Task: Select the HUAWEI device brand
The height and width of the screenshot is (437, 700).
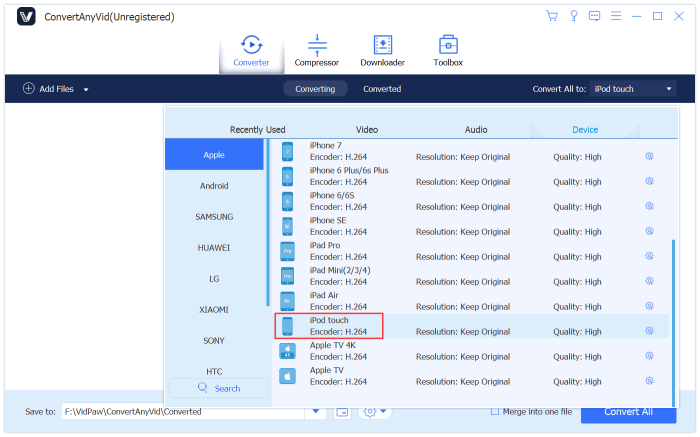Action: [x=214, y=248]
